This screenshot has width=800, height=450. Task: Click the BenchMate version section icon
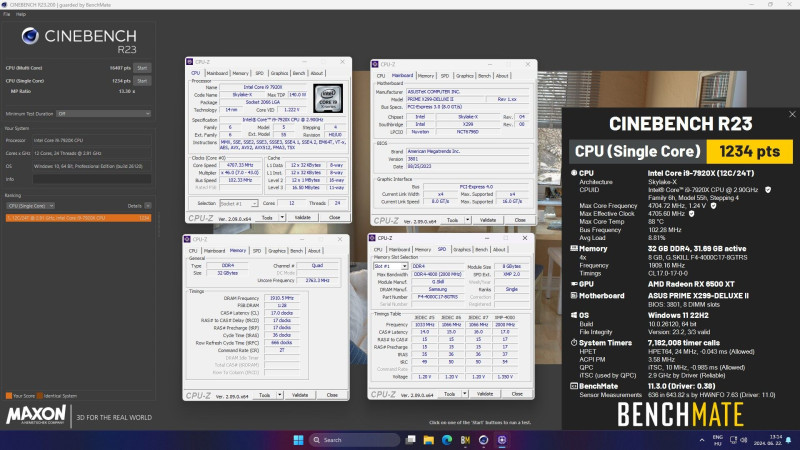pyautogui.click(x=574, y=386)
